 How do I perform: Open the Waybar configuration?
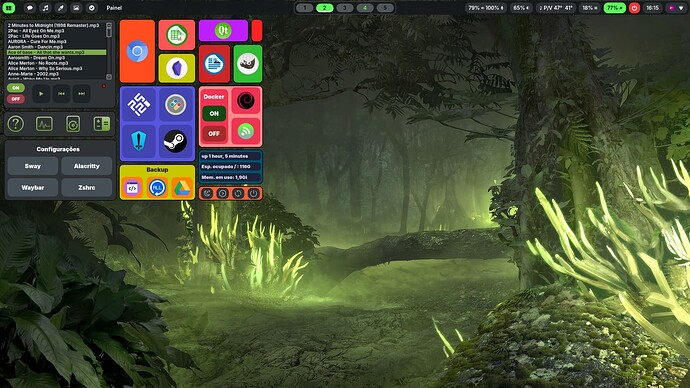click(33, 187)
